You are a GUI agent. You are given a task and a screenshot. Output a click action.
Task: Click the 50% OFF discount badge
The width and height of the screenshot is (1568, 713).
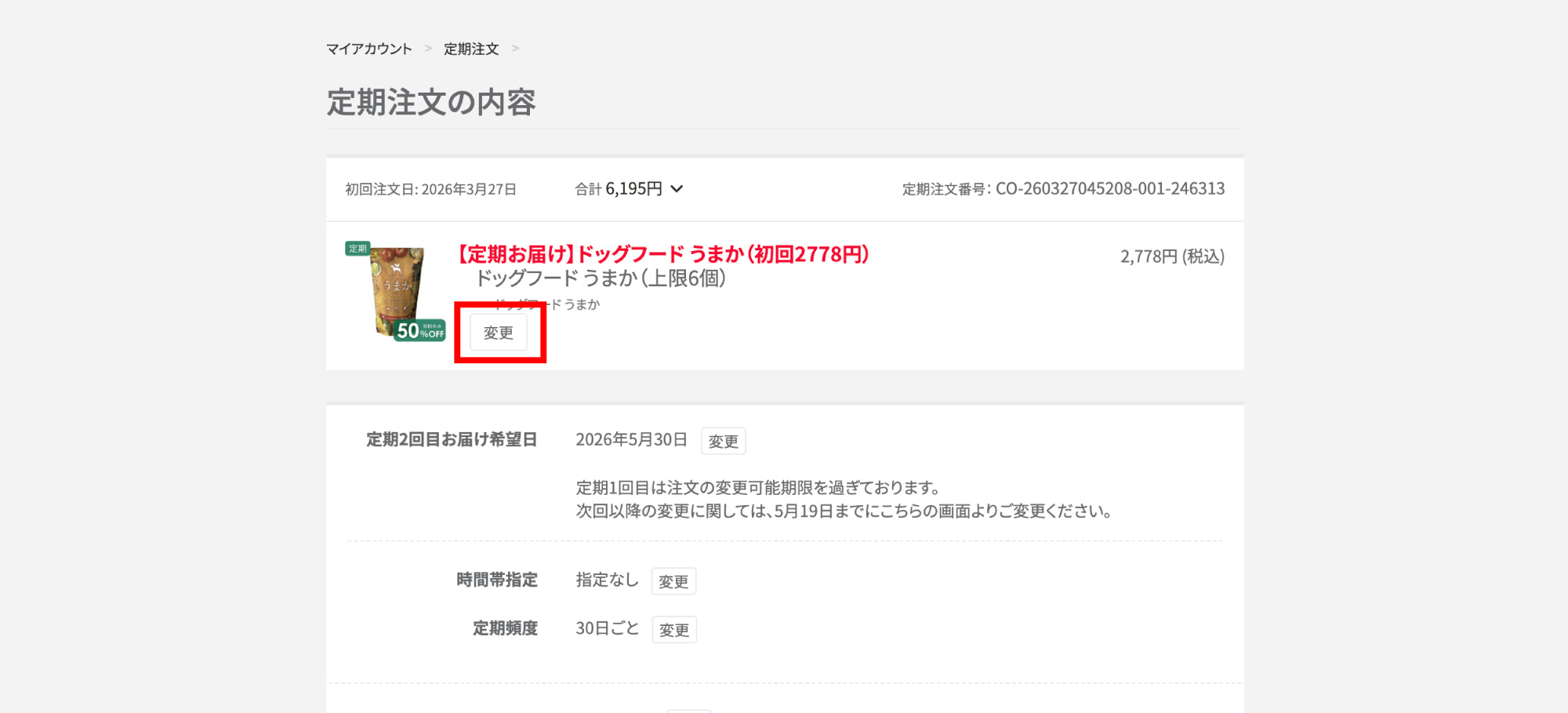tap(420, 331)
